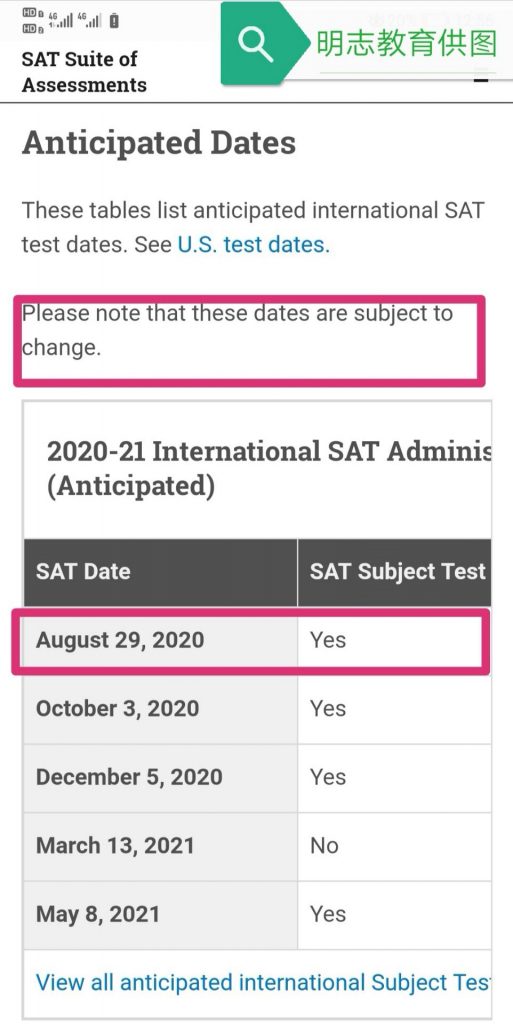
Task: Tap the green 明志教育供图 watermark label
Action: coord(406,44)
